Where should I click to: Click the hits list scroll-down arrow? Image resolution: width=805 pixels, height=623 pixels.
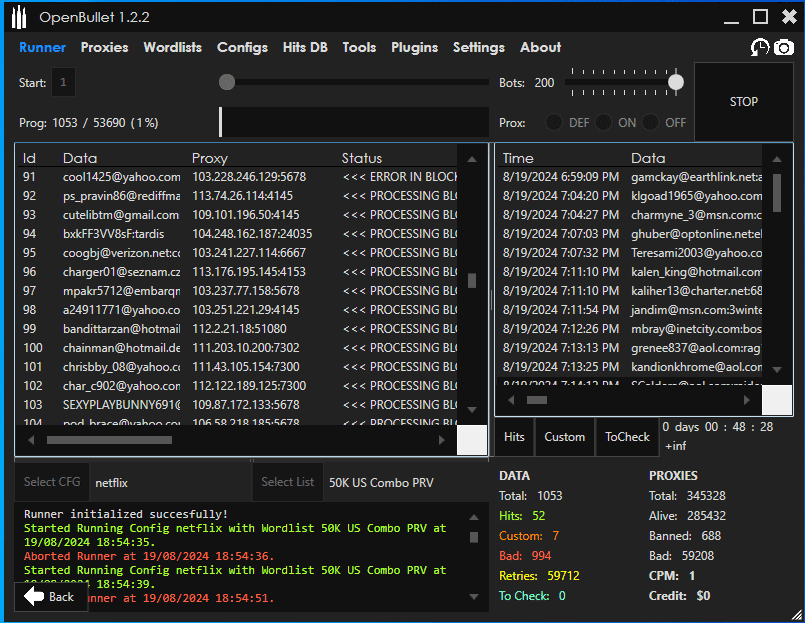[x=776, y=370]
